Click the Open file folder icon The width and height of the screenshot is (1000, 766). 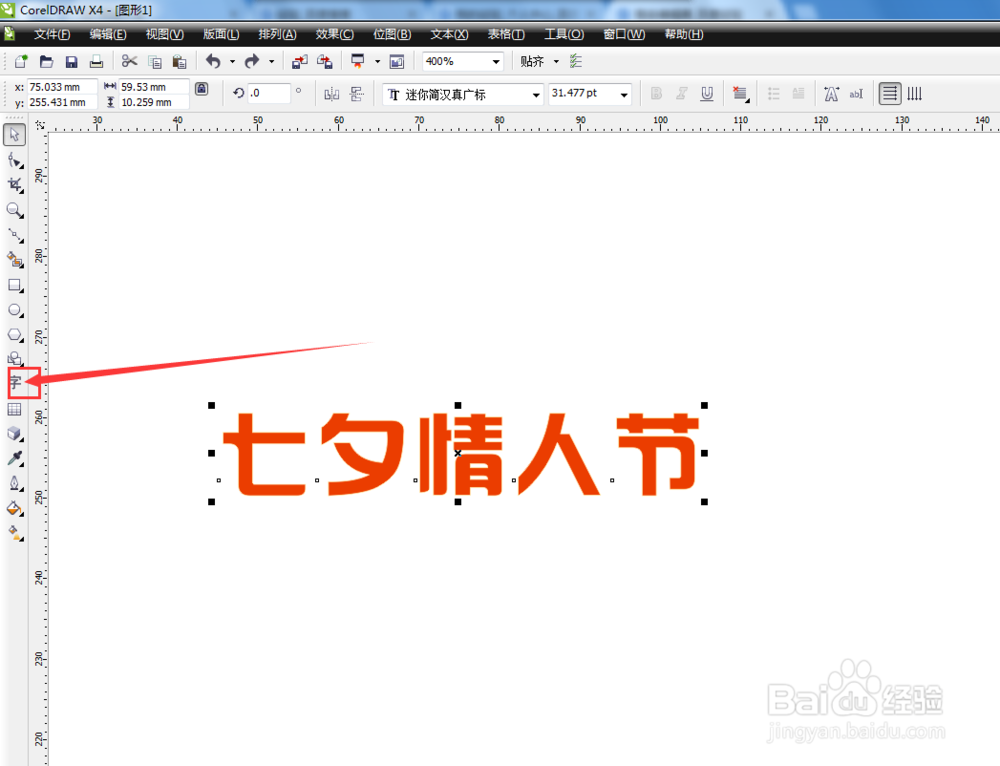[46, 61]
